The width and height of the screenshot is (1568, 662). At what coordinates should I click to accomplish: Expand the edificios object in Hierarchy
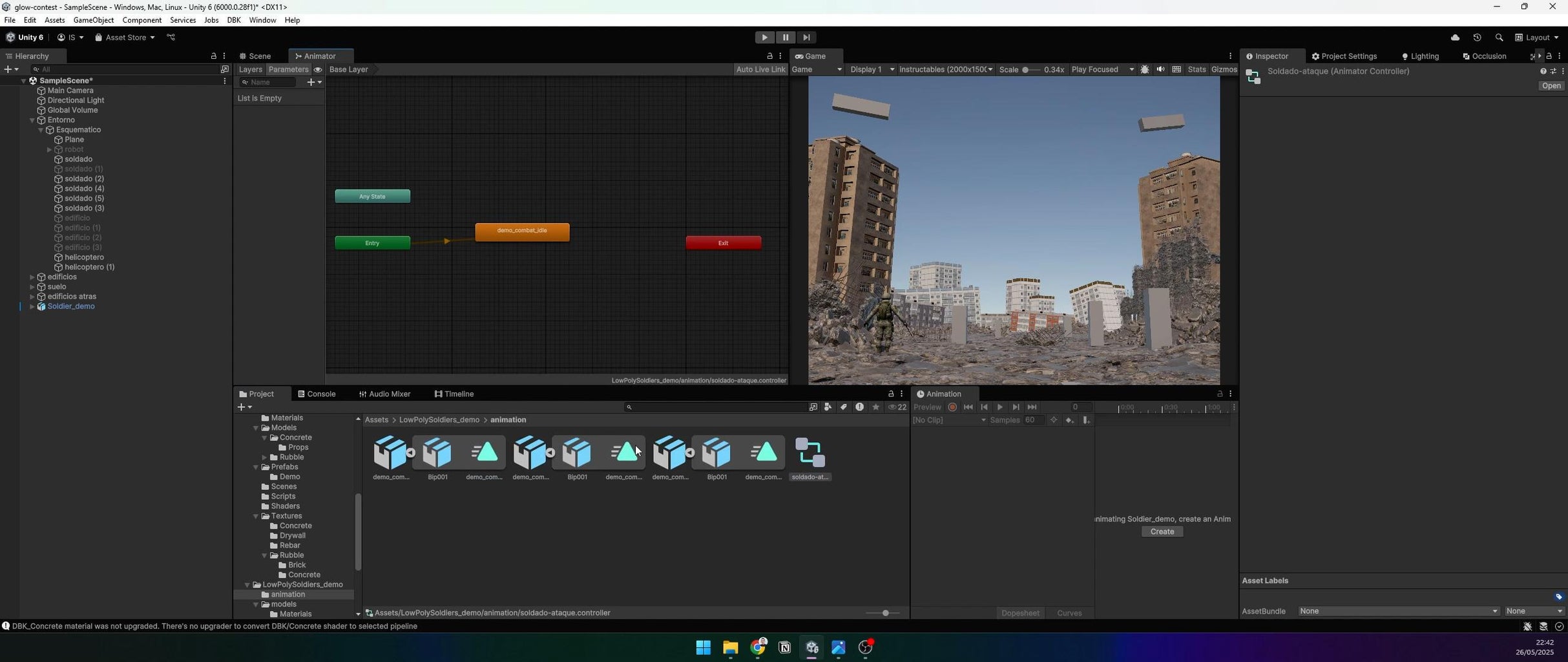tap(32, 277)
